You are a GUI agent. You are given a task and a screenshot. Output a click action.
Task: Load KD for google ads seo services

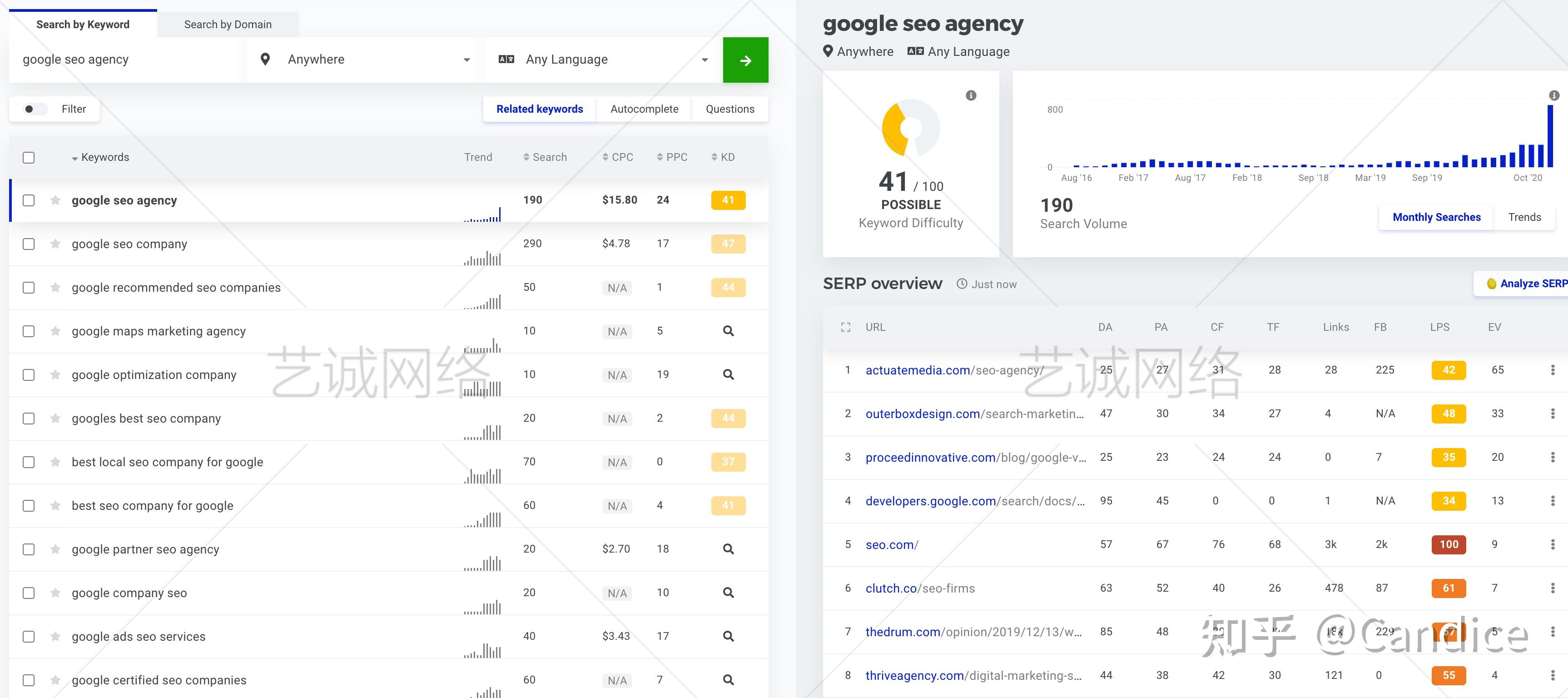click(728, 637)
